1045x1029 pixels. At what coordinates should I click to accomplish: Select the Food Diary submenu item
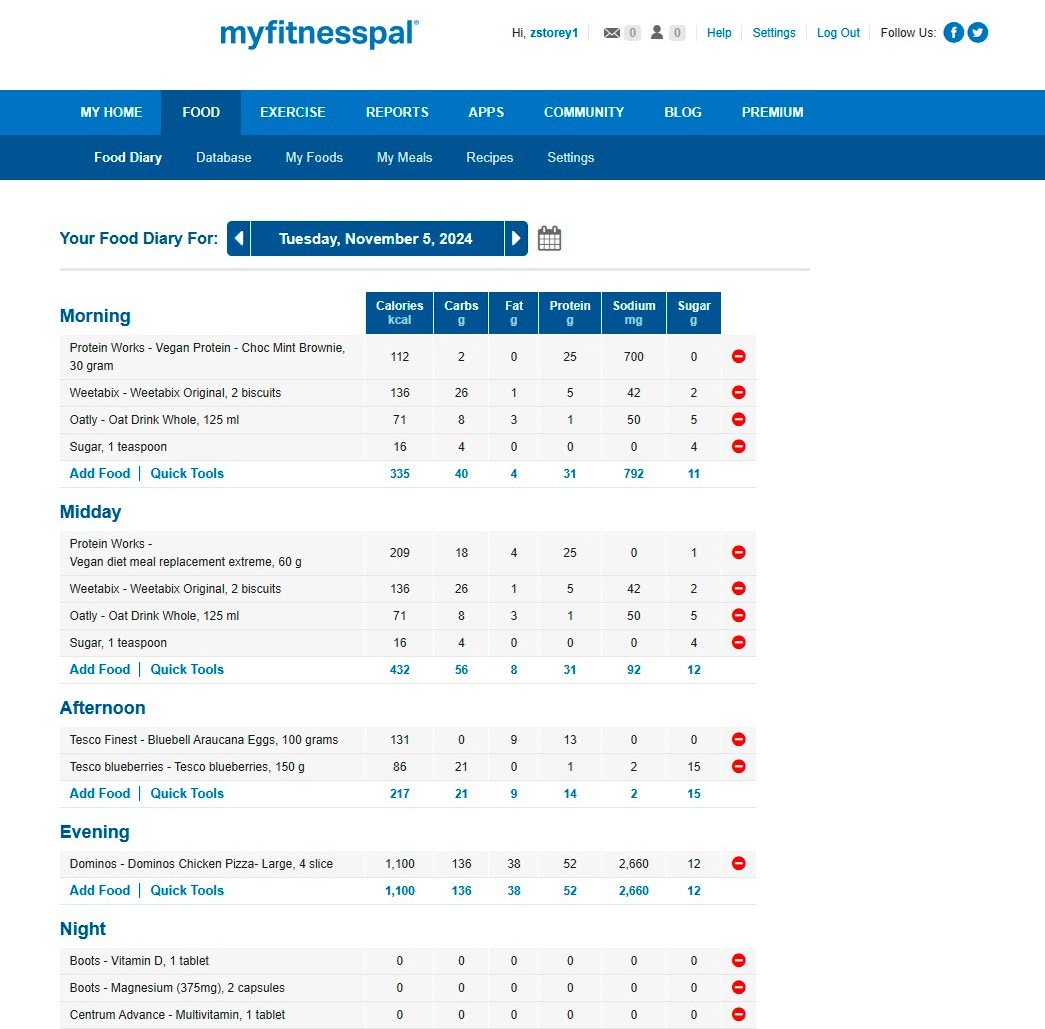click(128, 157)
